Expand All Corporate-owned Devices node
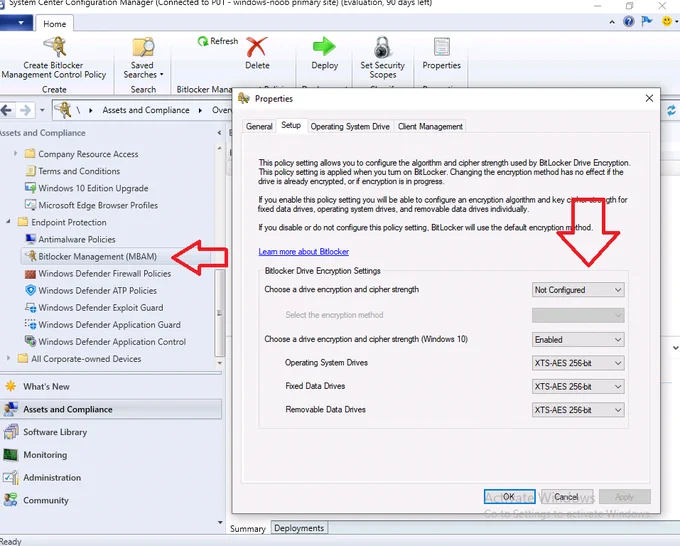The image size is (680, 546). (8, 358)
